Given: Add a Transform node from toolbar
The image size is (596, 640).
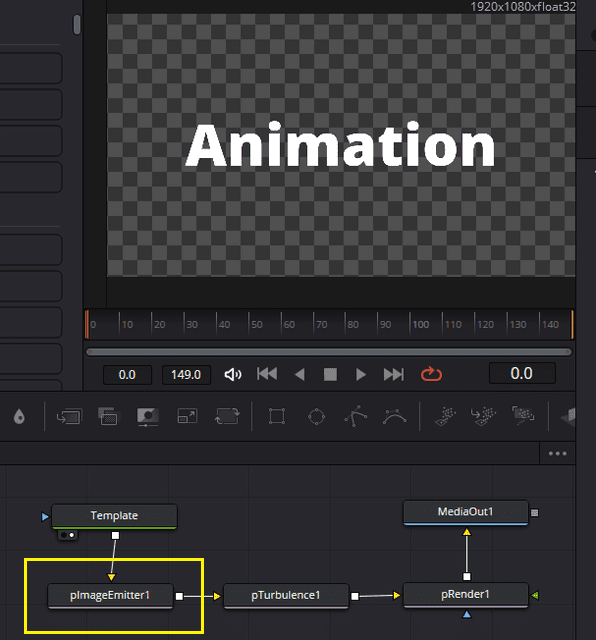Looking at the screenshot, I should tap(227, 416).
